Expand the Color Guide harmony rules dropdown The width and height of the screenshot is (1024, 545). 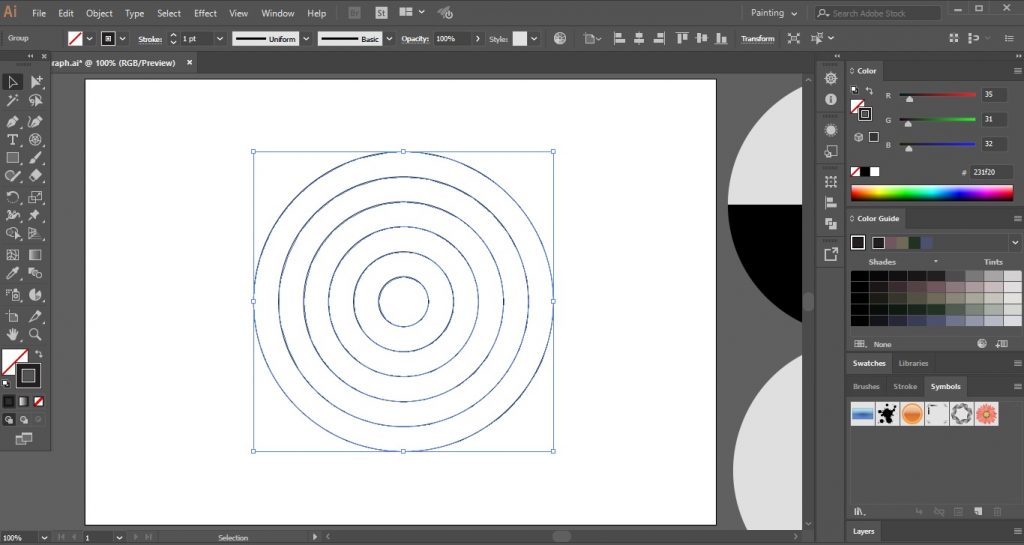(1015, 242)
